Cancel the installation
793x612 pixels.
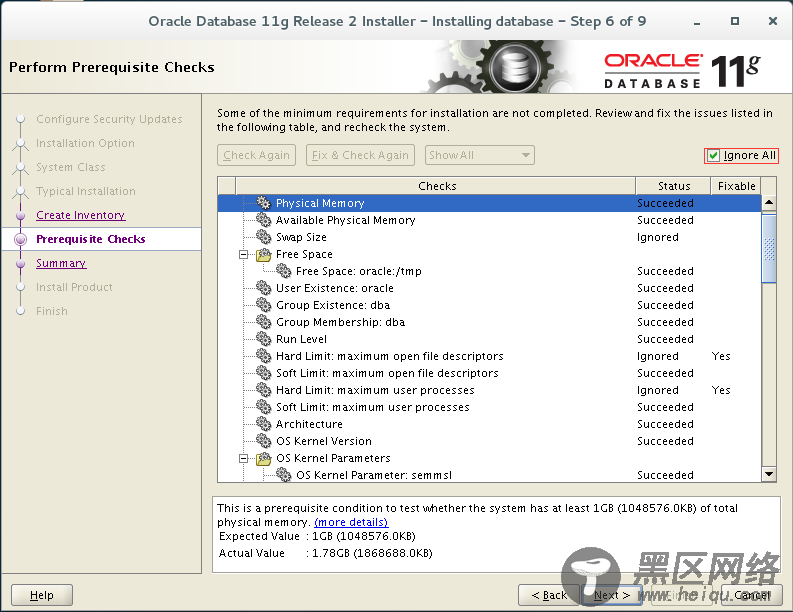(752, 595)
